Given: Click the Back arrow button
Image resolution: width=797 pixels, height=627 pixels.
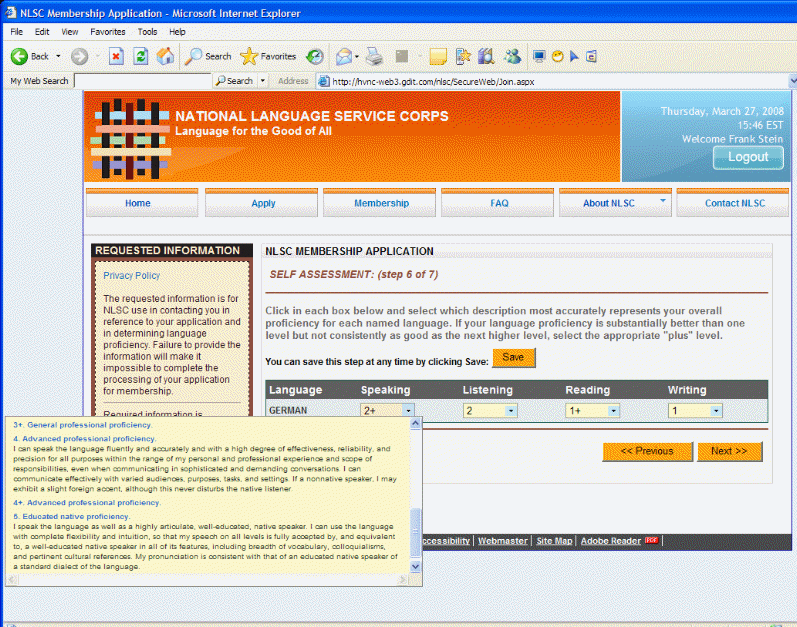Looking at the screenshot, I should (x=29, y=56).
